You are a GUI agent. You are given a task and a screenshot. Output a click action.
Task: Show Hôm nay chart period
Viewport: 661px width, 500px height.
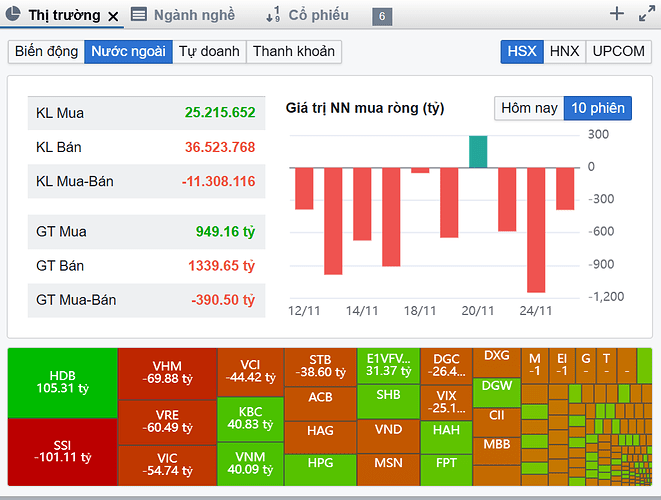(x=528, y=108)
